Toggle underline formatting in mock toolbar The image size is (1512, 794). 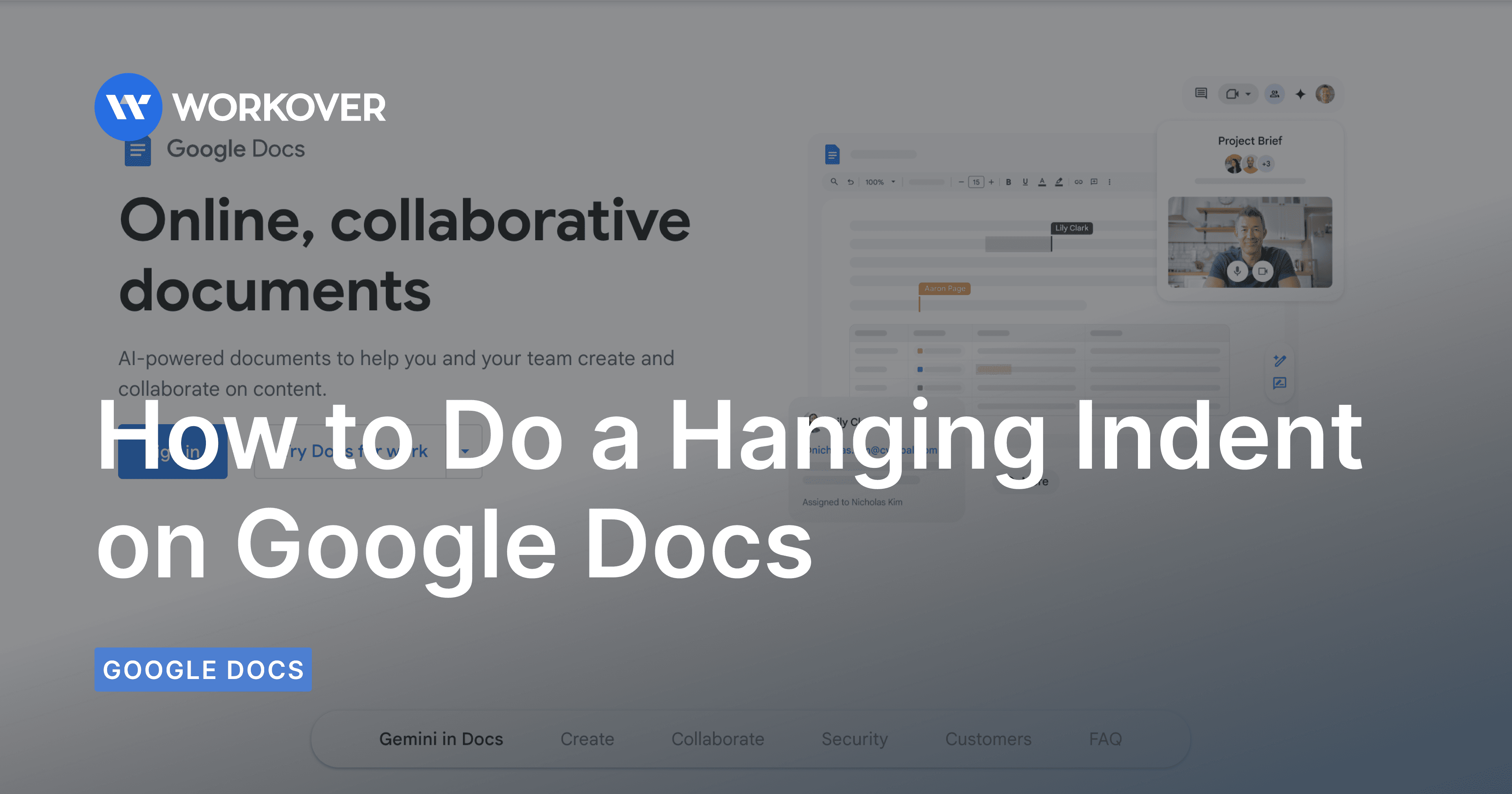[1025, 182]
